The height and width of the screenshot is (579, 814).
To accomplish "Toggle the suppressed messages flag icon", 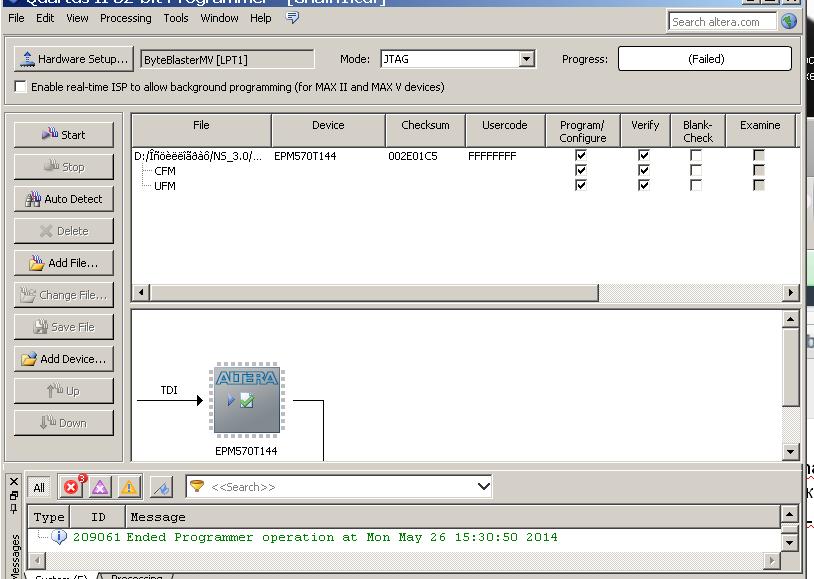I will (x=161, y=487).
